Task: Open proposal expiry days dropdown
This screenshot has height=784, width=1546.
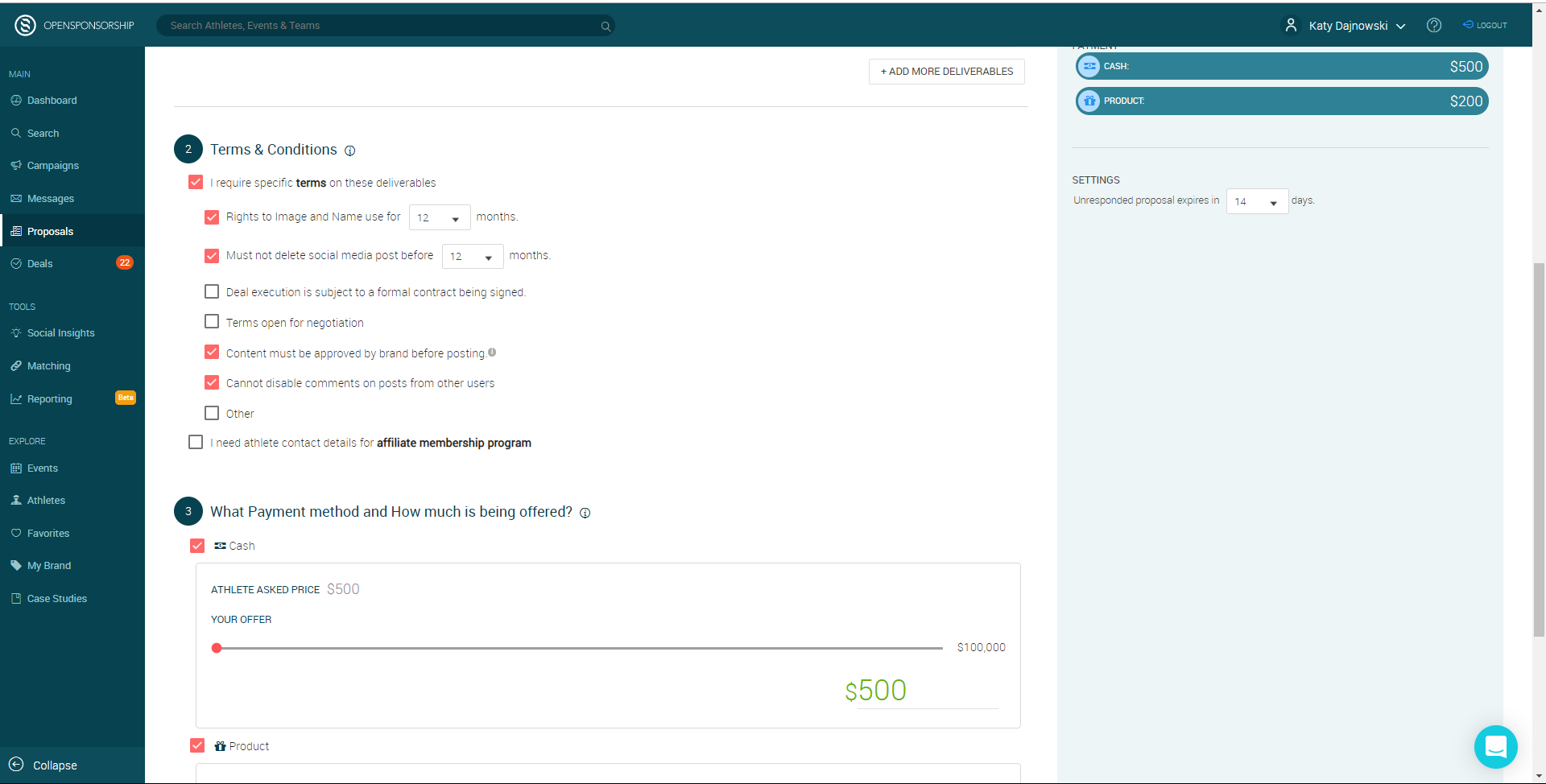Action: point(1257,201)
